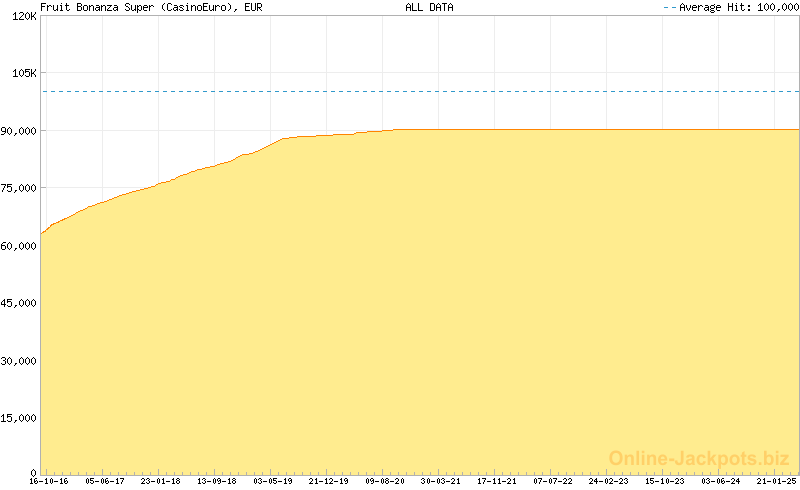Click the 60,000 y-axis label
Screen dimensions: 800x490
pyautogui.click(x=18, y=245)
